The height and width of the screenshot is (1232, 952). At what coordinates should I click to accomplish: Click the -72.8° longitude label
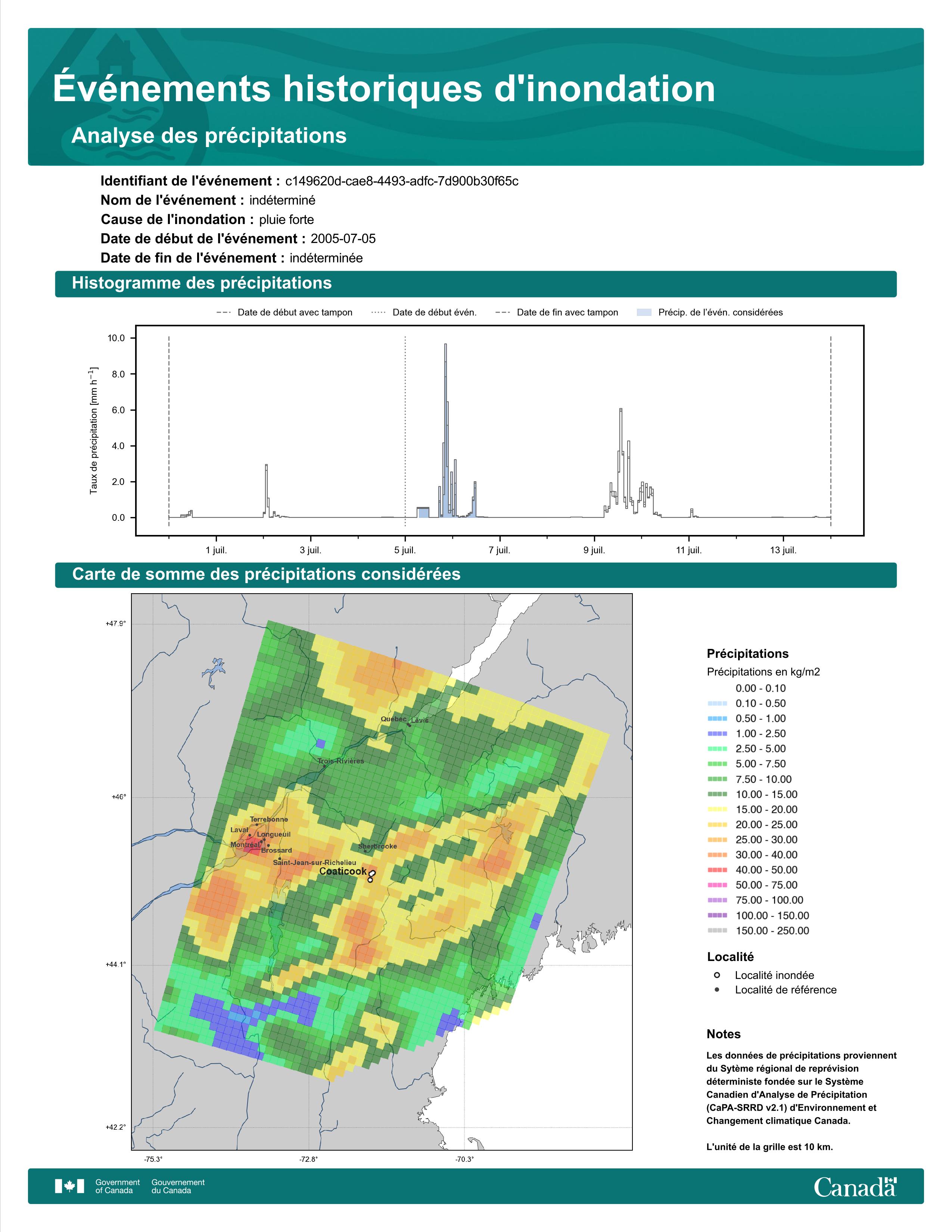(308, 1159)
